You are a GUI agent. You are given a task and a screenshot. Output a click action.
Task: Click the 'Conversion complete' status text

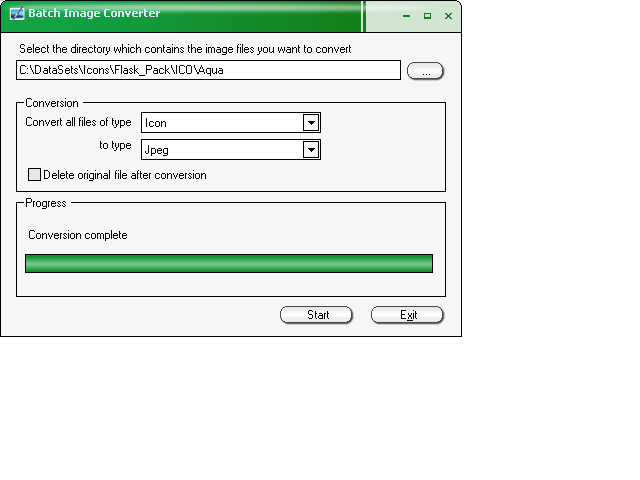coord(78,235)
